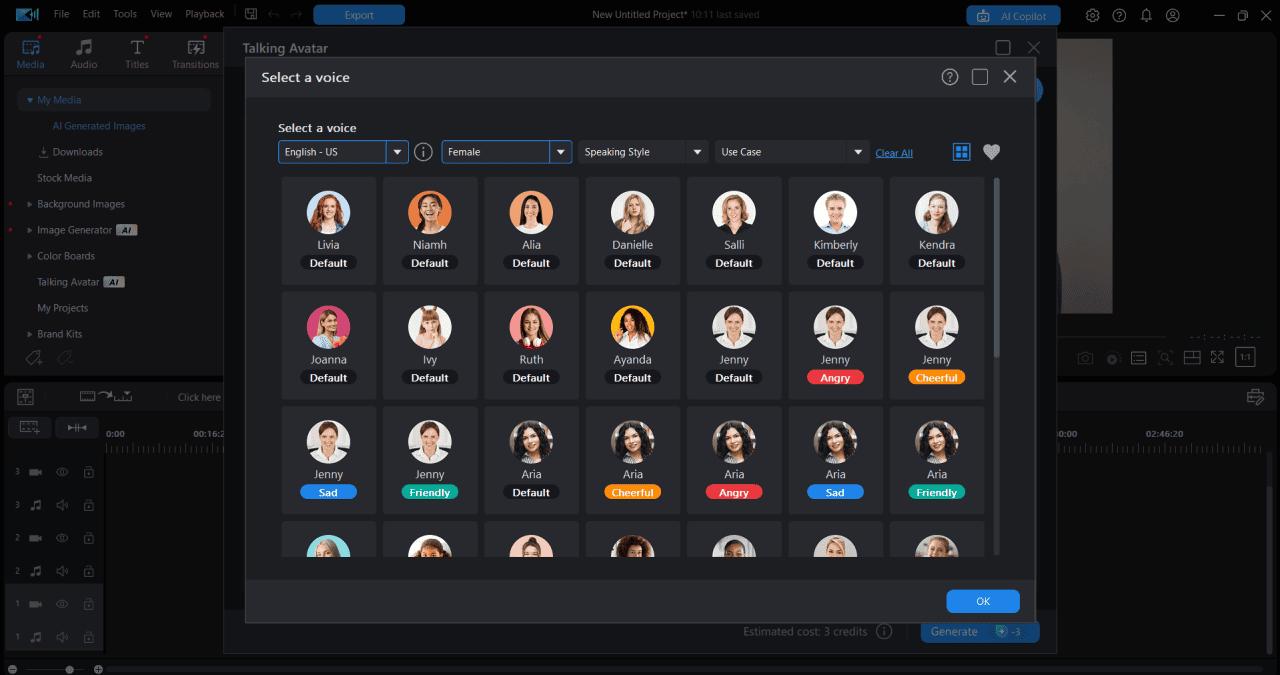Expand Image Generator item
The width and height of the screenshot is (1280, 675).
[30, 230]
